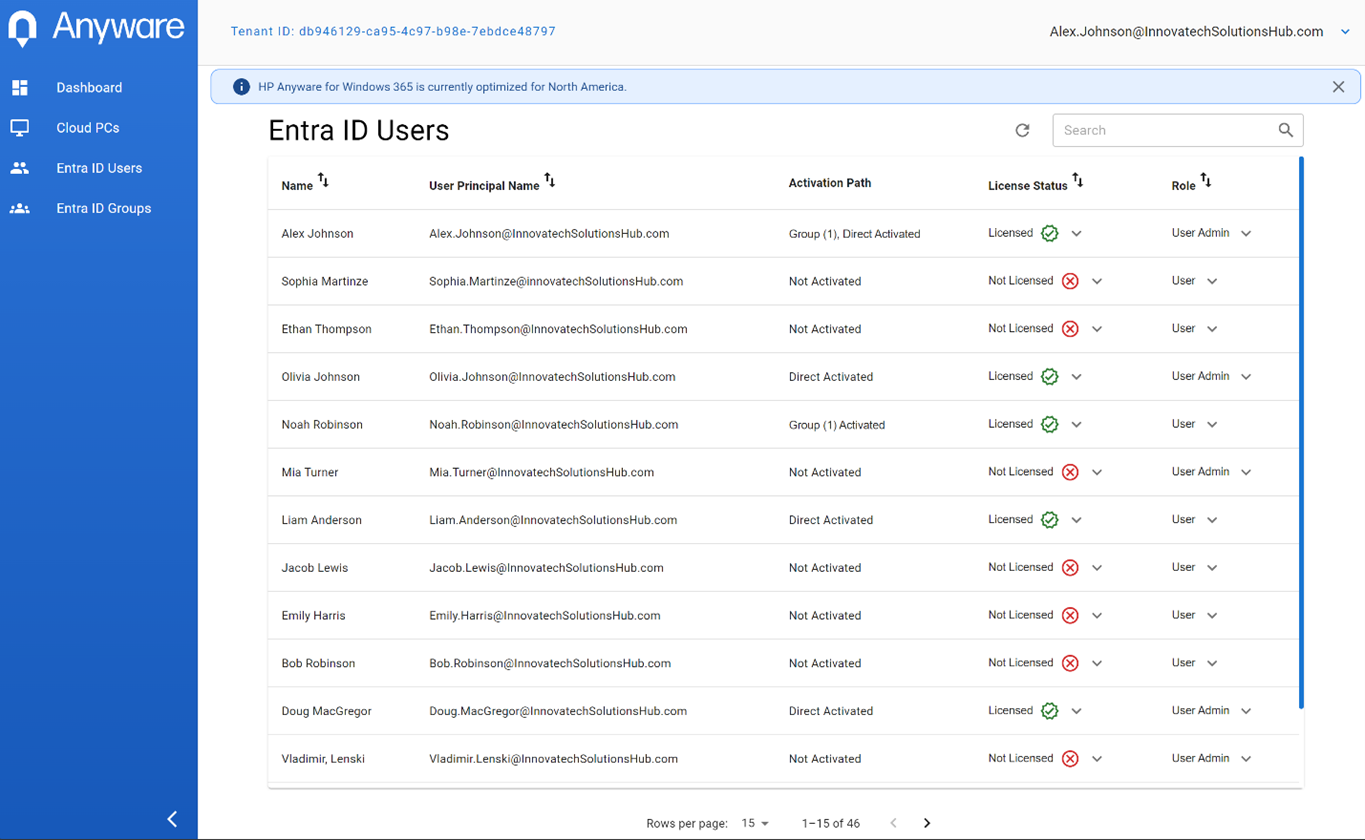
Task: Click the name Noah Robinson
Action: pyautogui.click(x=322, y=425)
